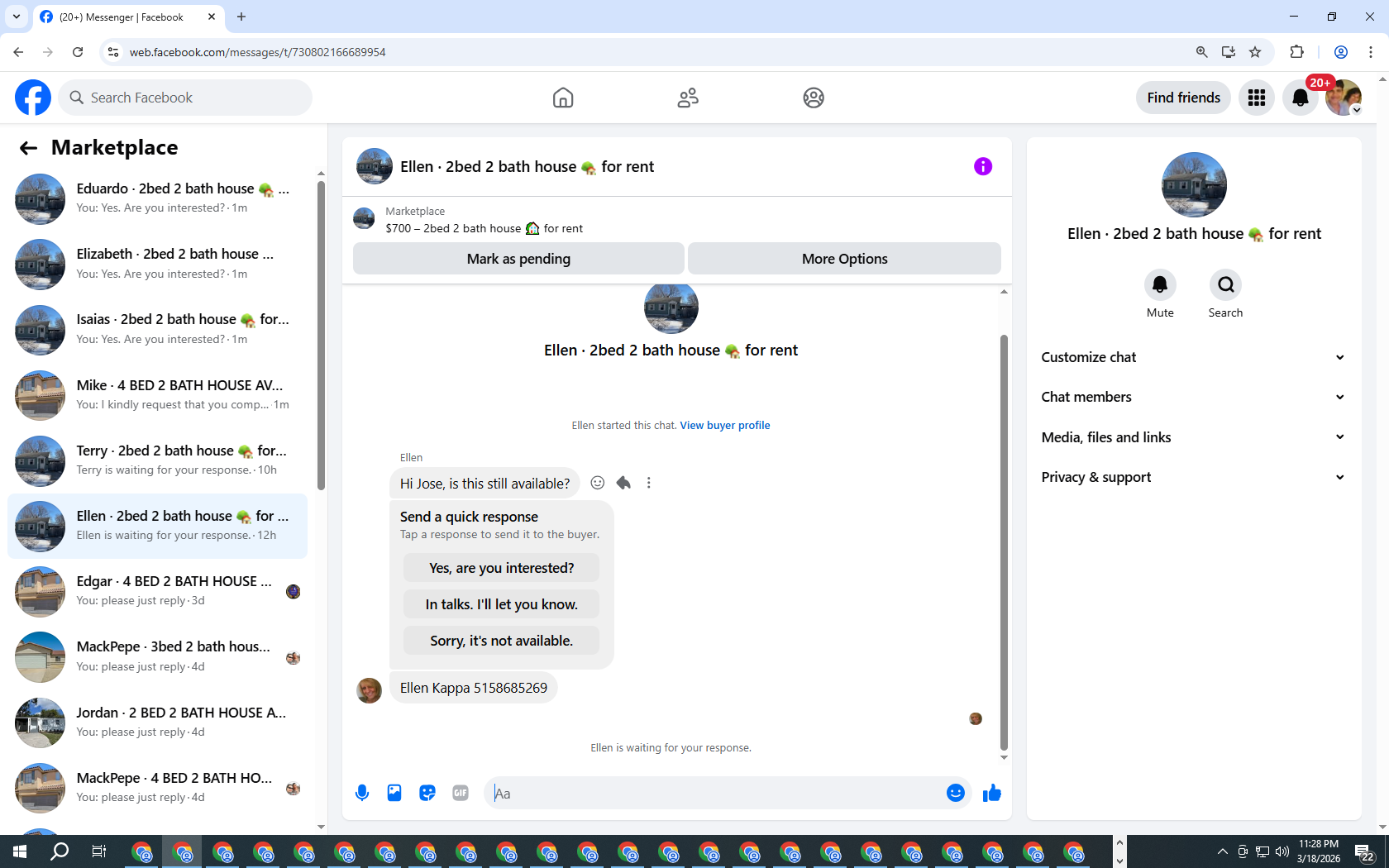Open emoji picker in message box

point(956,794)
